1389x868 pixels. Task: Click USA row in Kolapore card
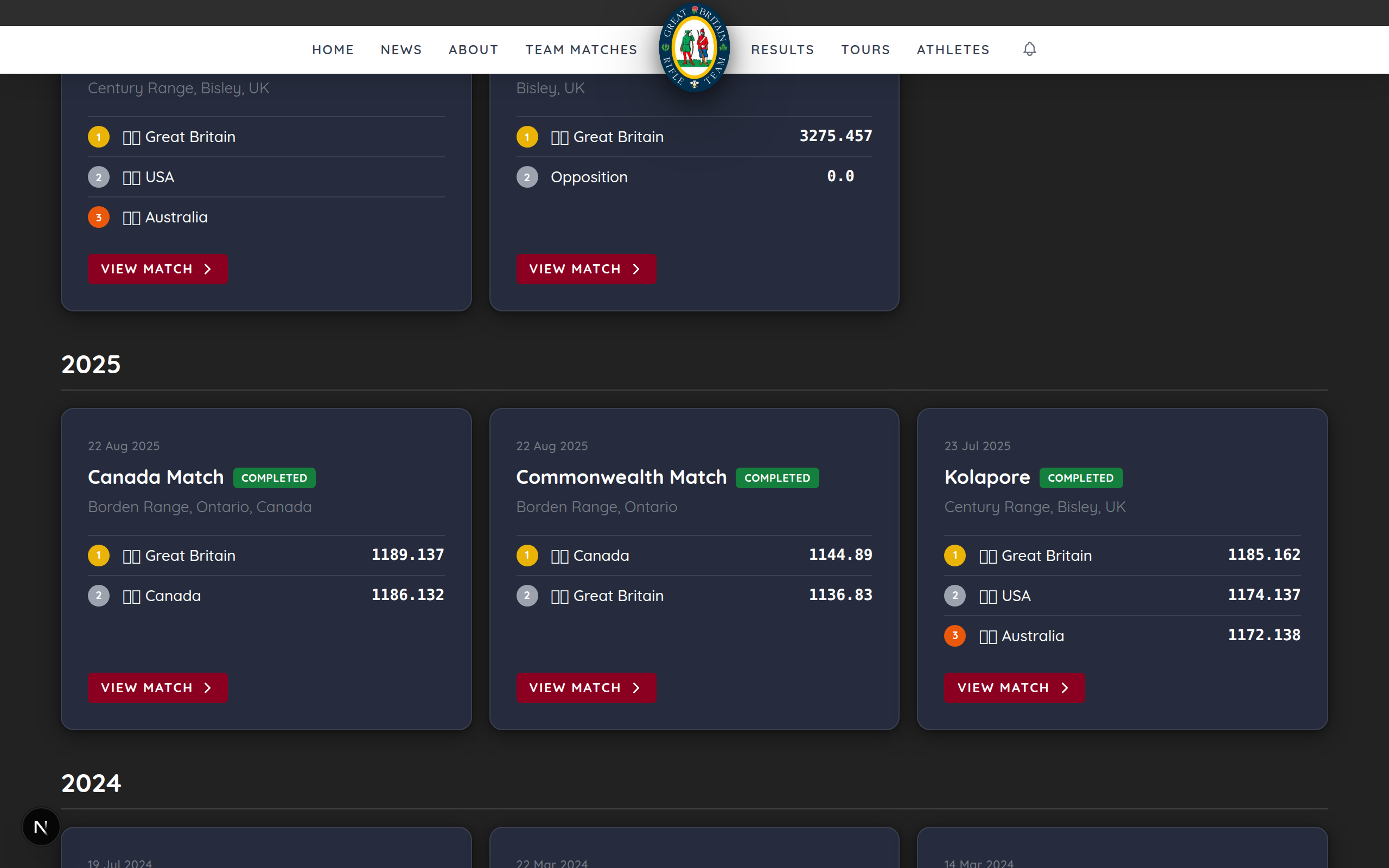[1122, 595]
